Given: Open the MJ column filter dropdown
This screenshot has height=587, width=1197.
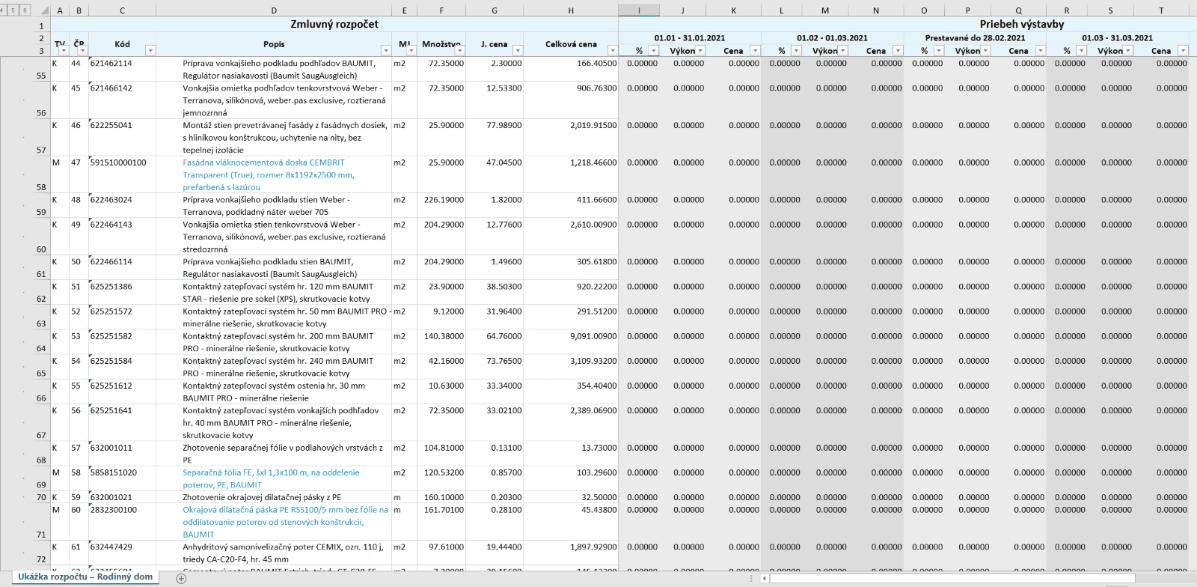Looking at the screenshot, I should coord(411,50).
